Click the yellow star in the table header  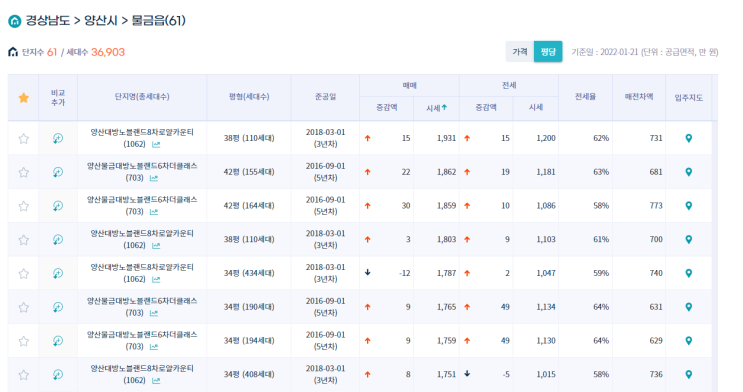click(24, 98)
